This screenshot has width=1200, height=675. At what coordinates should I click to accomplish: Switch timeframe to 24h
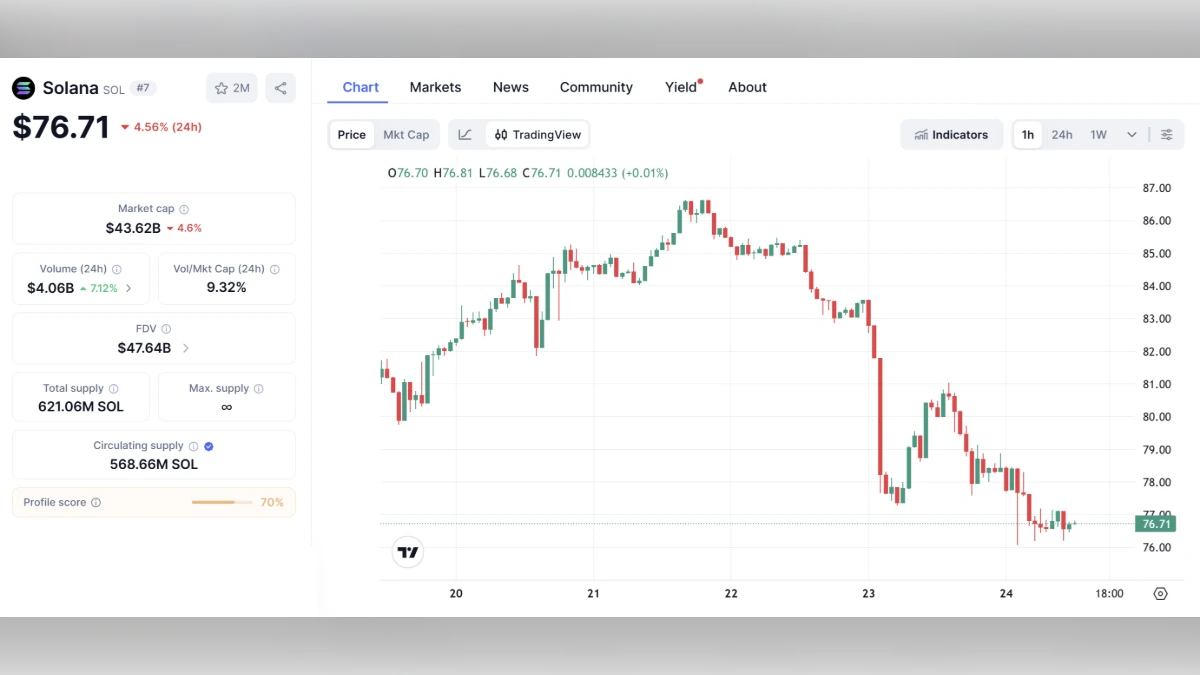click(x=1062, y=134)
